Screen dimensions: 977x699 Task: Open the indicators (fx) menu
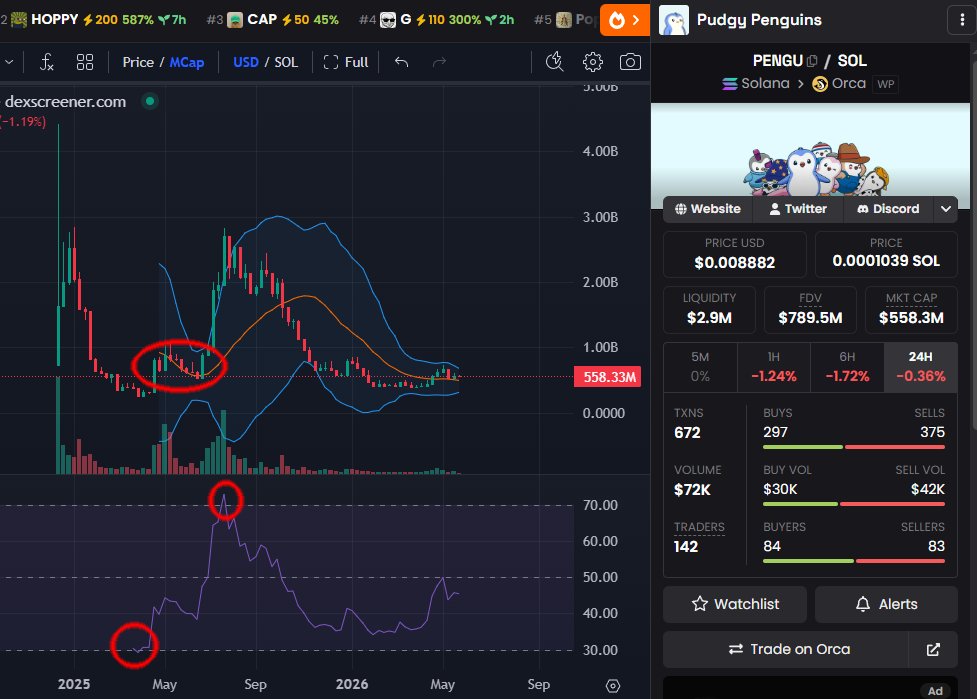(47, 62)
